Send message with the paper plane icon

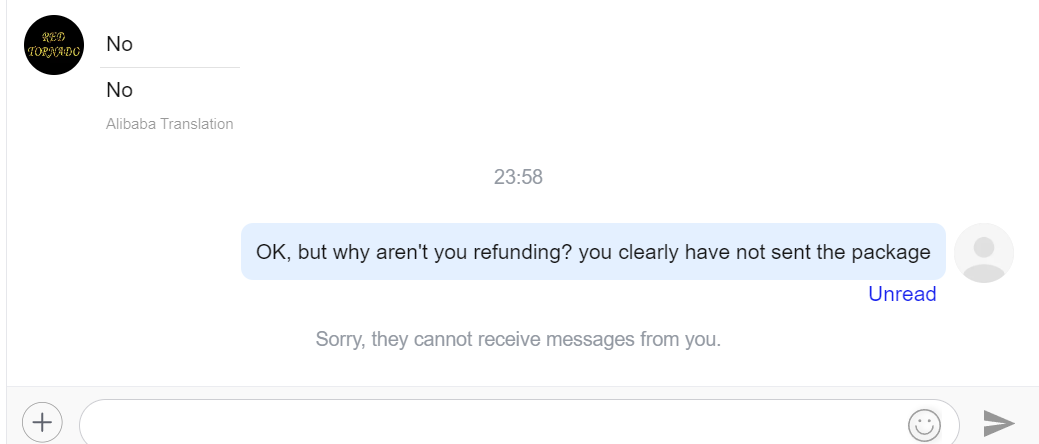tap(999, 423)
